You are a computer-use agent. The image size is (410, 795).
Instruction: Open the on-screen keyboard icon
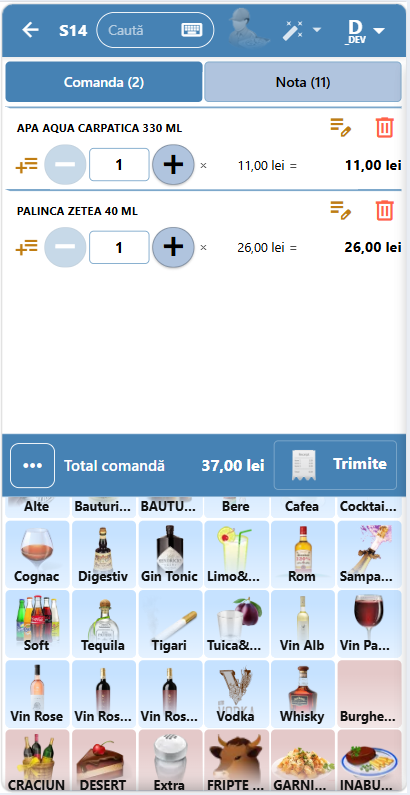pyautogui.click(x=192, y=30)
